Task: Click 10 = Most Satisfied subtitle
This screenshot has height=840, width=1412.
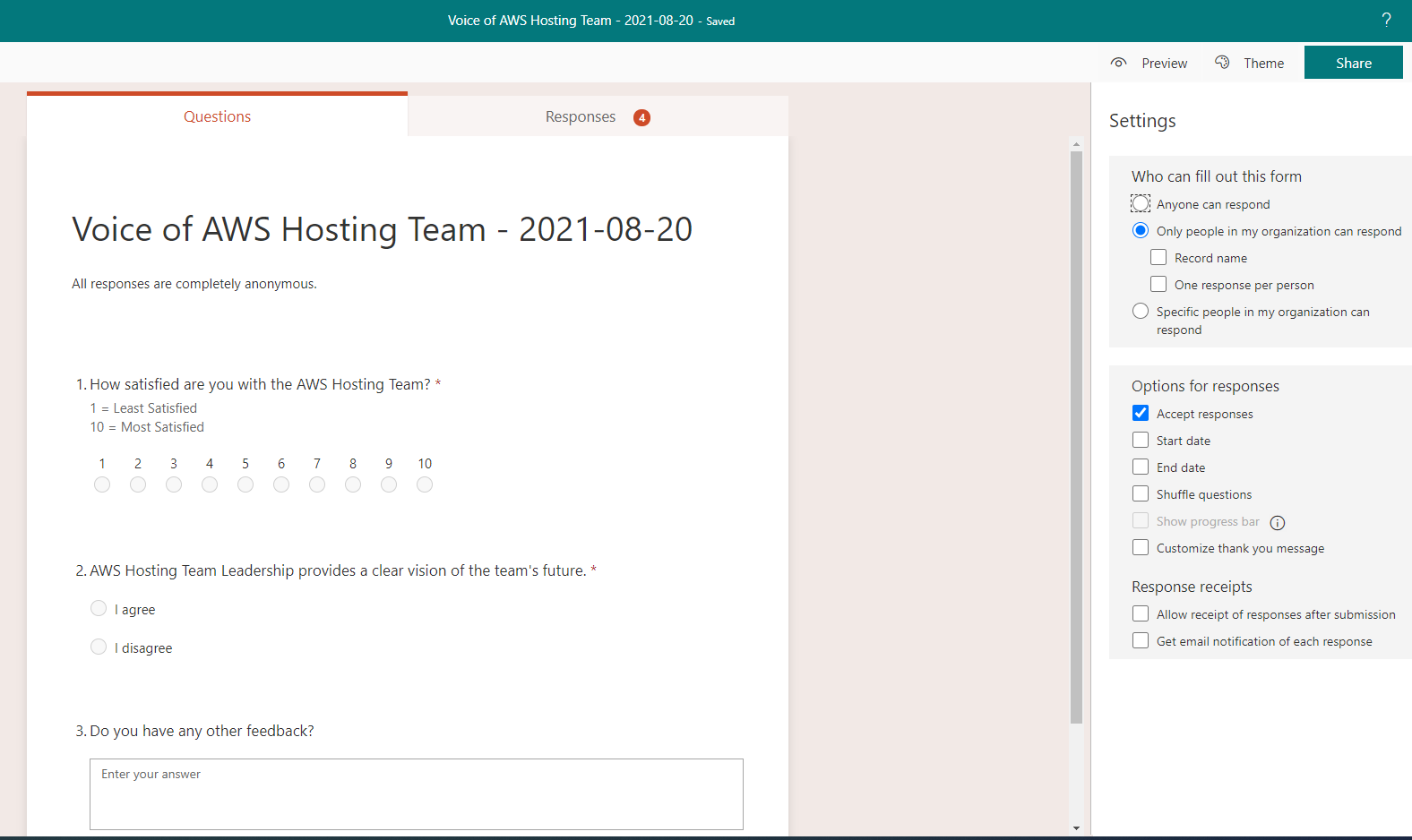Action: (x=147, y=427)
